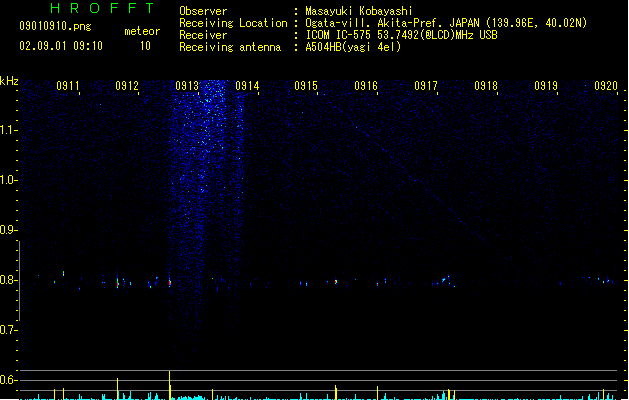Viewport: 629px width, 400px height.
Task: Click the Receiving Location label
Action: pyautogui.click(x=233, y=23)
